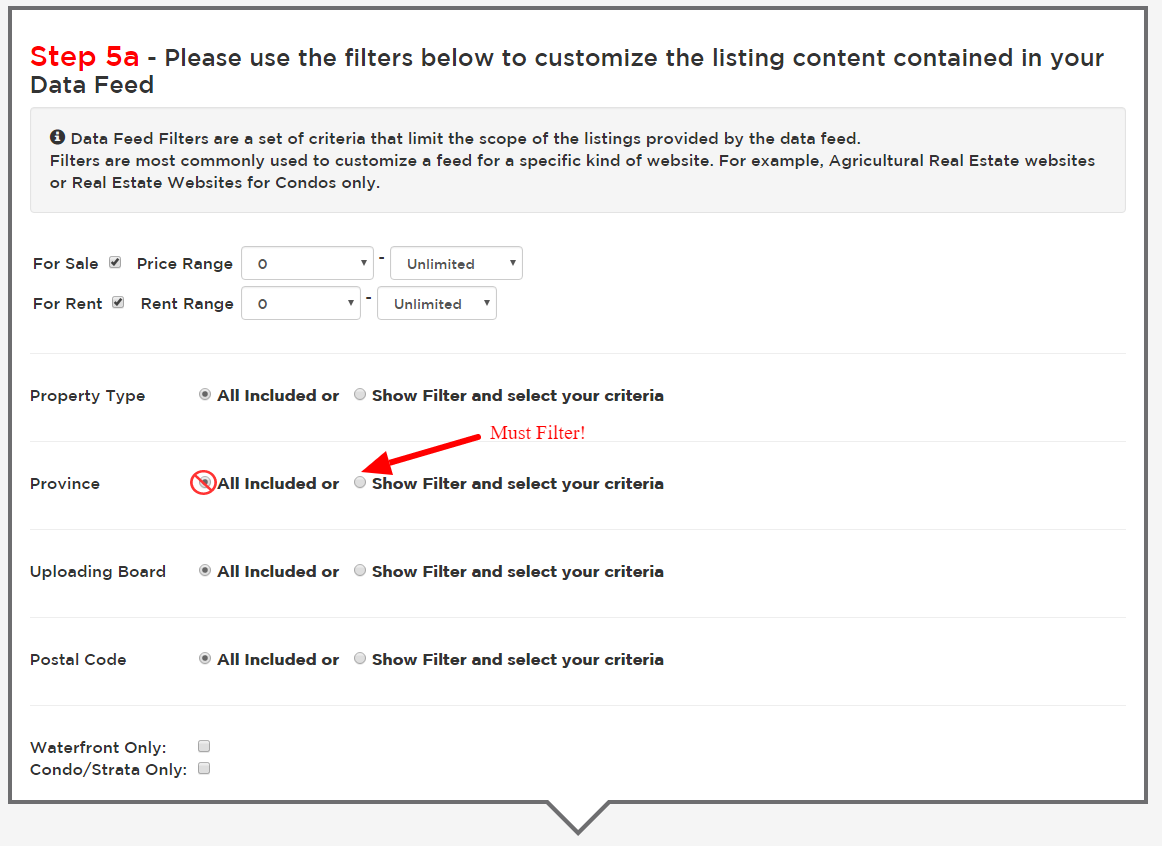The width and height of the screenshot is (1162, 846).
Task: Select Postal Code All Included radio
Action: [205, 659]
